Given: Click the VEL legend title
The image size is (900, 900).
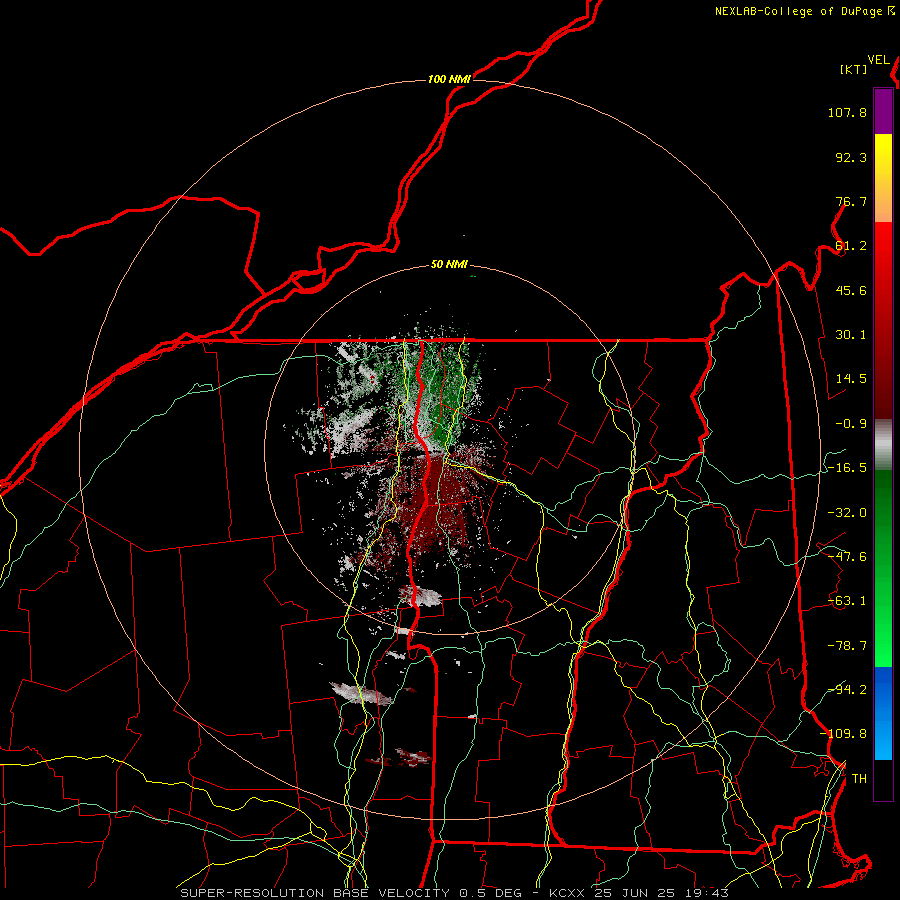Looking at the screenshot, I should coord(878,60).
